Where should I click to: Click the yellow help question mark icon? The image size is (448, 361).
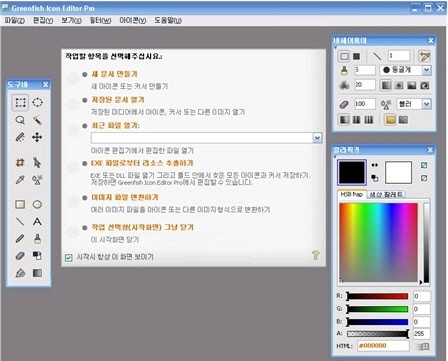pyautogui.click(x=315, y=256)
